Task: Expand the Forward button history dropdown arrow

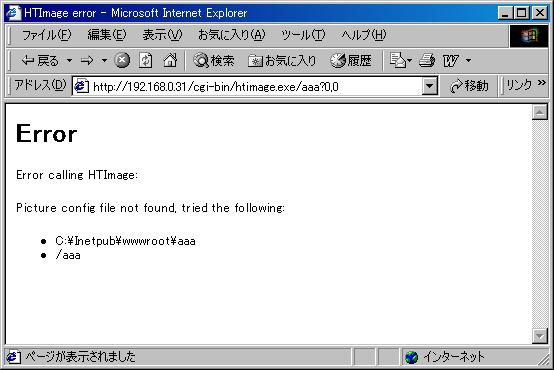Action: point(104,60)
